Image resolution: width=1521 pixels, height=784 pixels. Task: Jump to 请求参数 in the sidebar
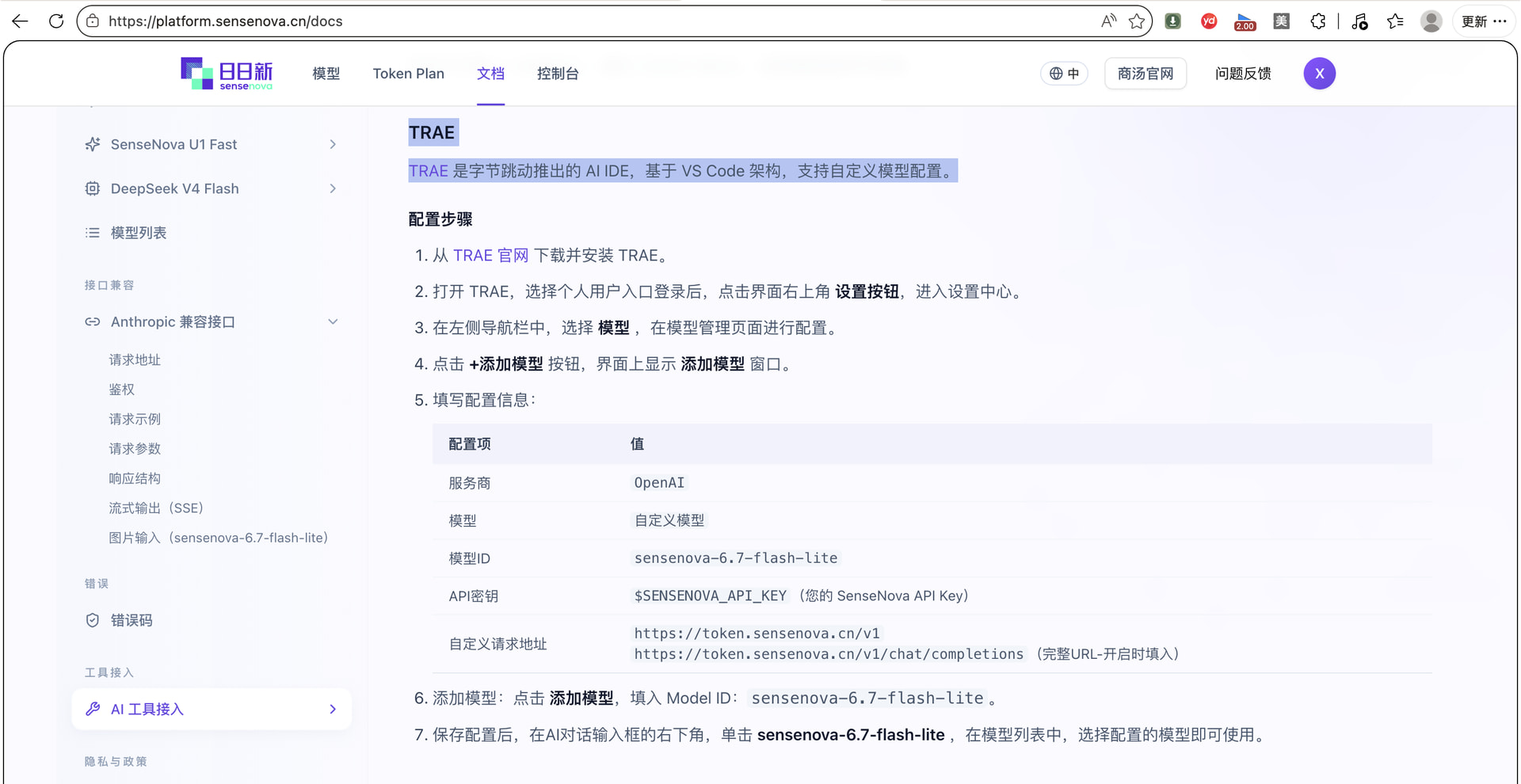tap(135, 448)
